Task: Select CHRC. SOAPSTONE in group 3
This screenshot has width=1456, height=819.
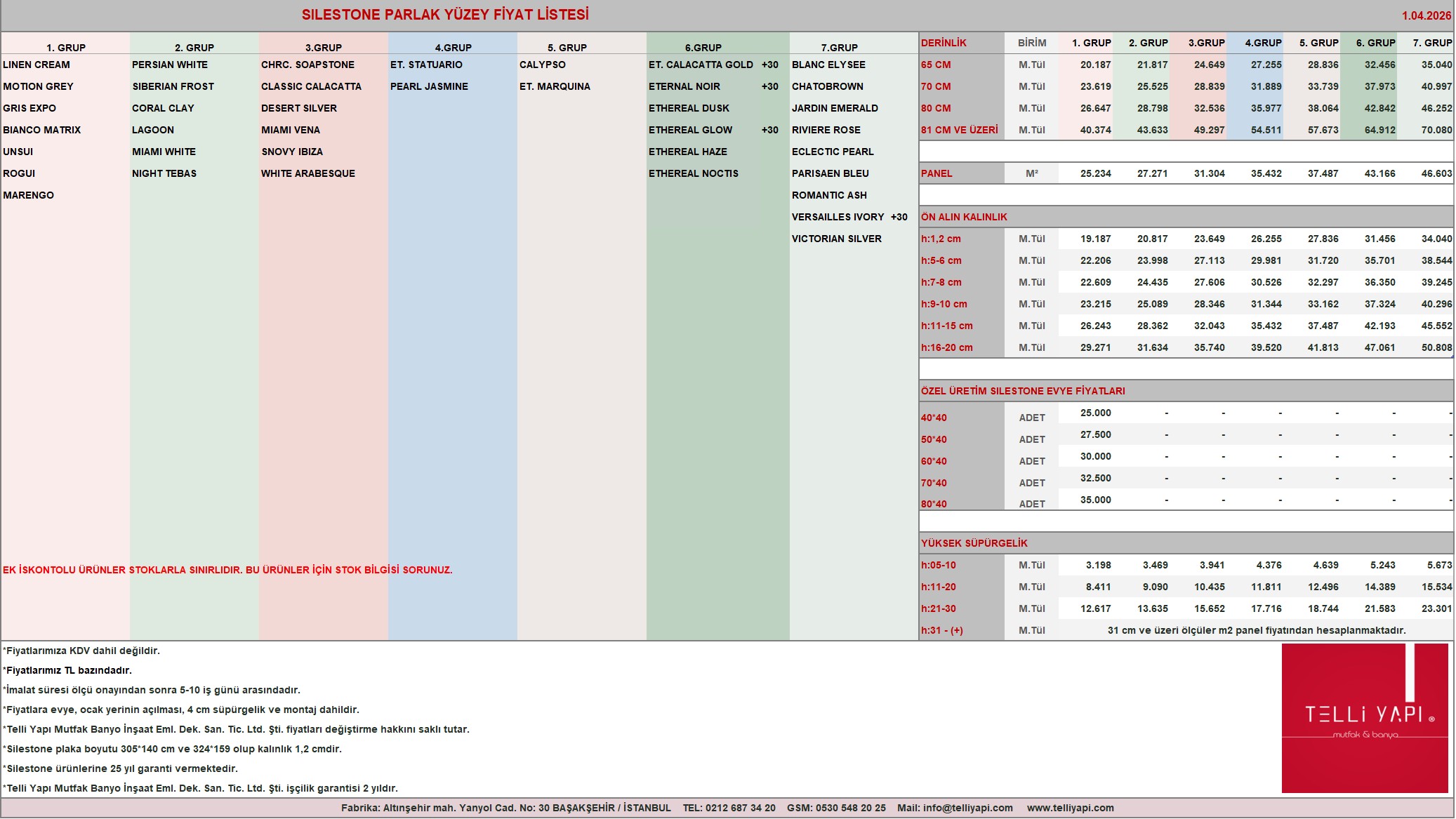Action: point(307,65)
